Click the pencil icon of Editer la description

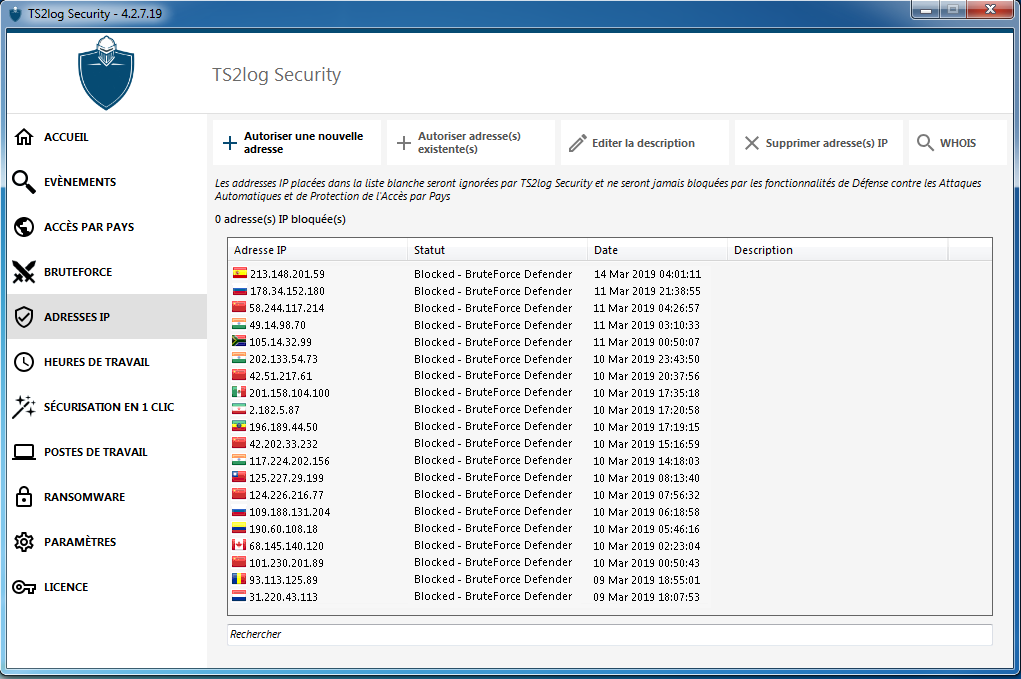[578, 143]
